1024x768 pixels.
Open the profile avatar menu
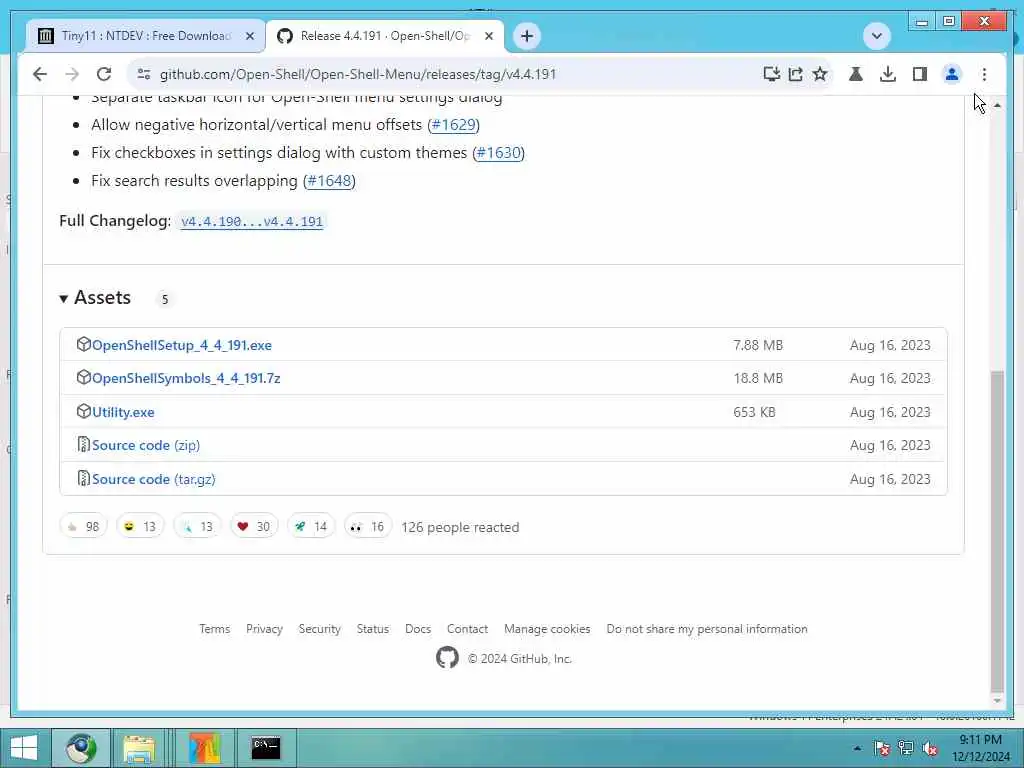(952, 74)
